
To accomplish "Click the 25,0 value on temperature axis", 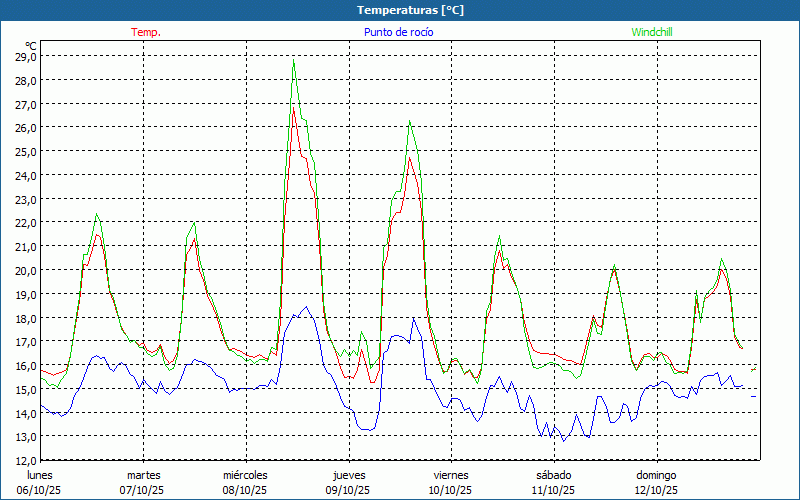I will pyautogui.click(x=26, y=151).
